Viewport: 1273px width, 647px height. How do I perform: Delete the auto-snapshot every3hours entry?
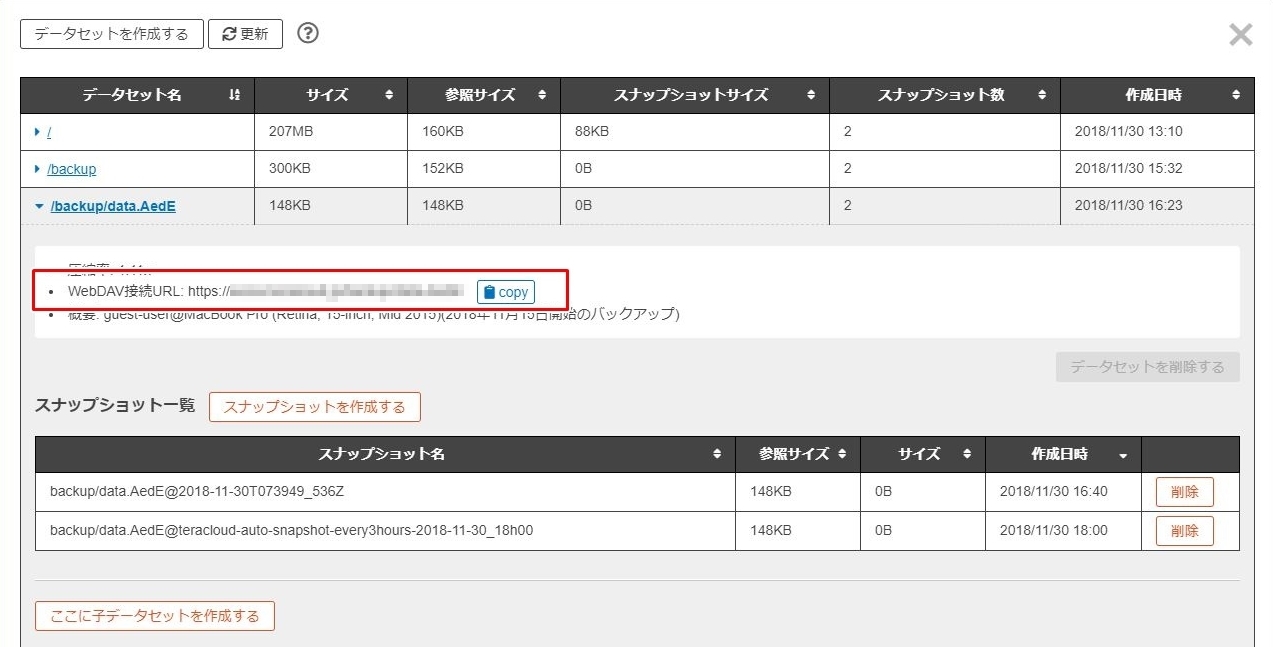click(1184, 531)
